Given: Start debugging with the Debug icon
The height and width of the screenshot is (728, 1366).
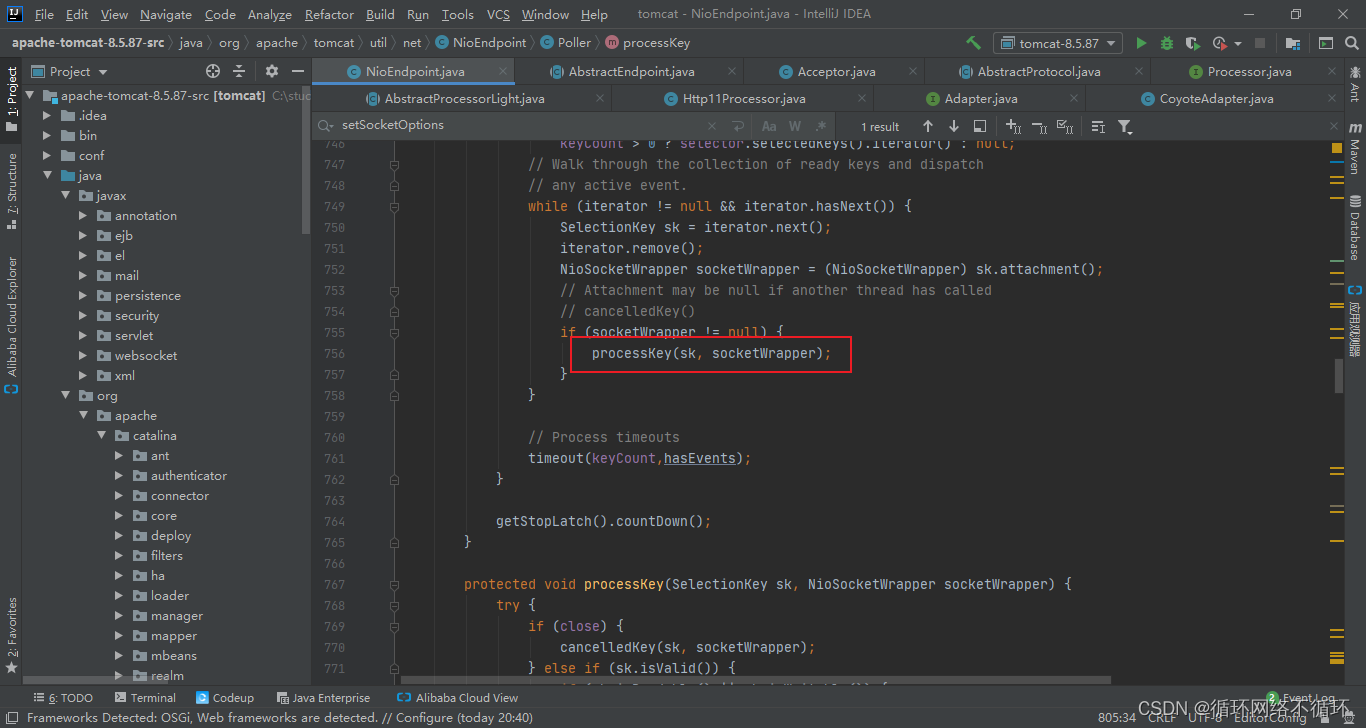Looking at the screenshot, I should coord(1166,44).
